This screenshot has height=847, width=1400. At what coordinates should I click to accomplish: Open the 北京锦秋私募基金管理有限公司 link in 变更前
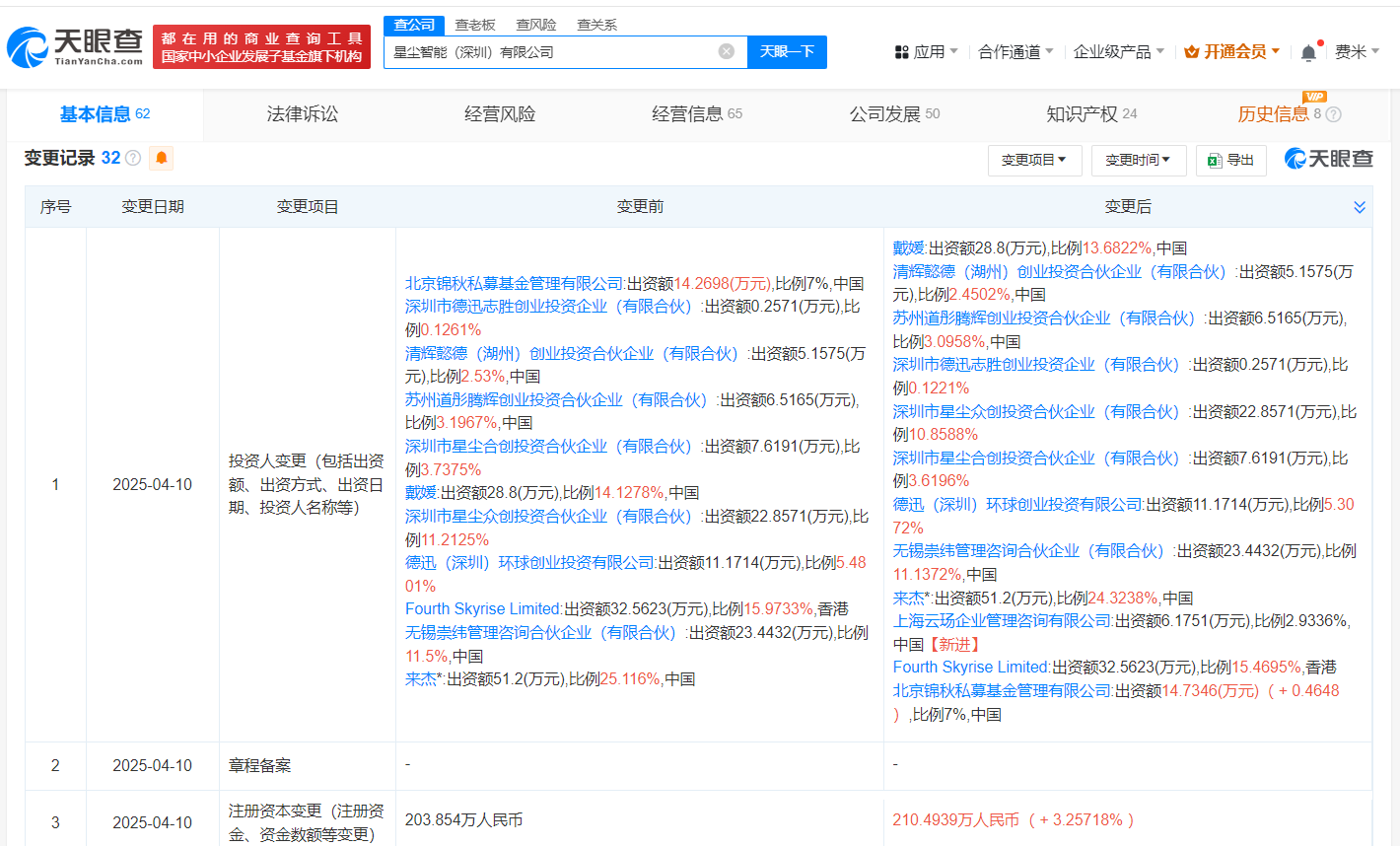pyautogui.click(x=514, y=284)
